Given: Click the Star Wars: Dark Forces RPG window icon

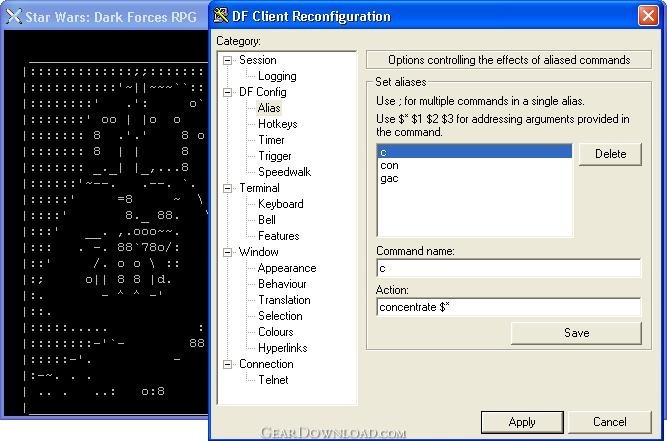Looking at the screenshot, I should (13, 17).
